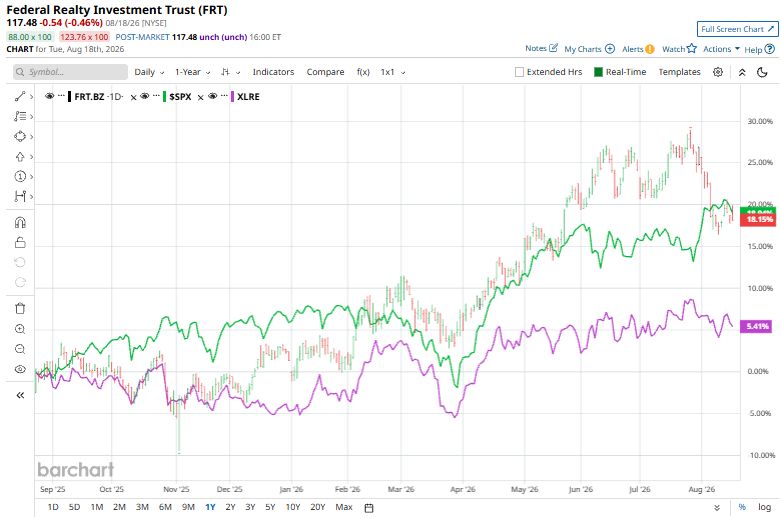Add to Watchlist star icon
The image size is (781, 523).
click(691, 48)
